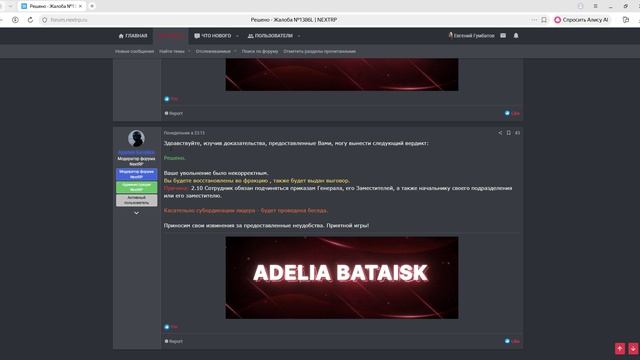
Task: Open the collections icon right of Алиса
Action: pos(626,20)
